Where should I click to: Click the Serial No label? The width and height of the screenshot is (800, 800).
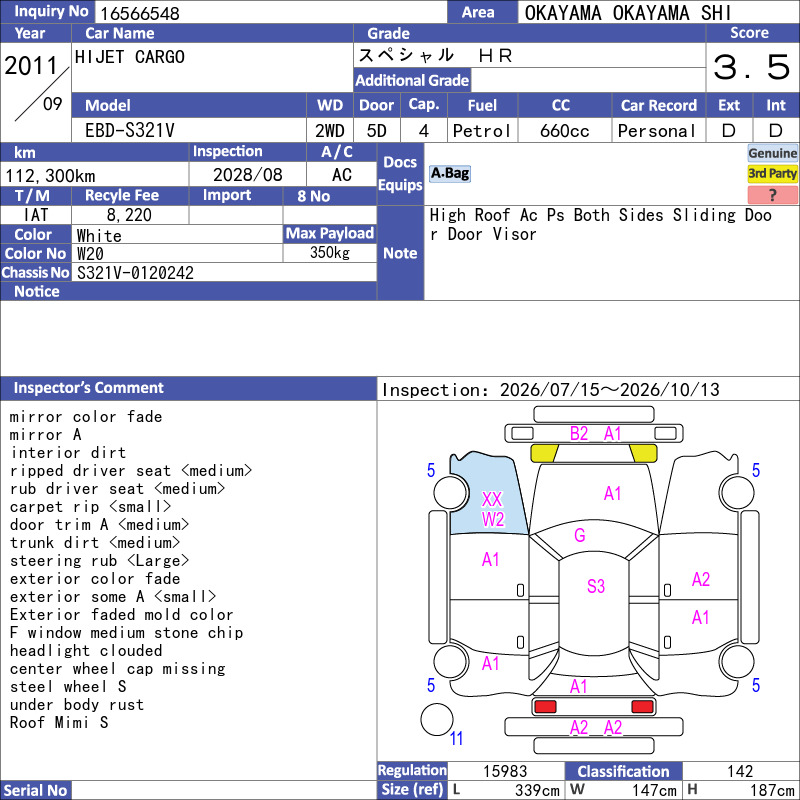click(35, 790)
